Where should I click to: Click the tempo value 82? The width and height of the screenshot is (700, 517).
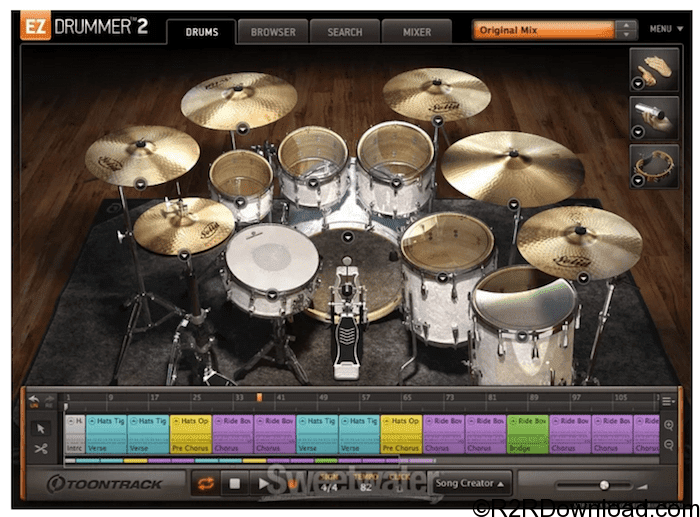(366, 488)
